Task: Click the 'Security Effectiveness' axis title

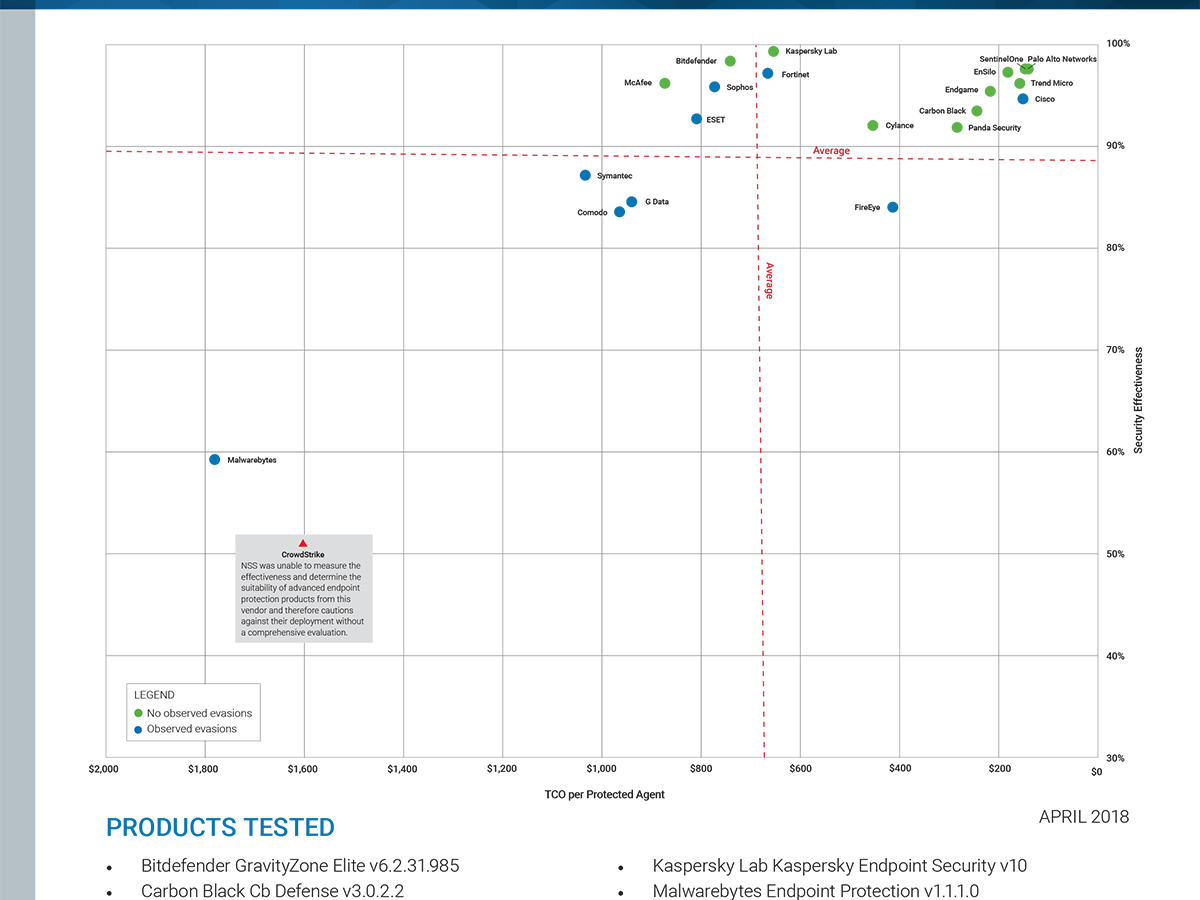Action: 1137,400
